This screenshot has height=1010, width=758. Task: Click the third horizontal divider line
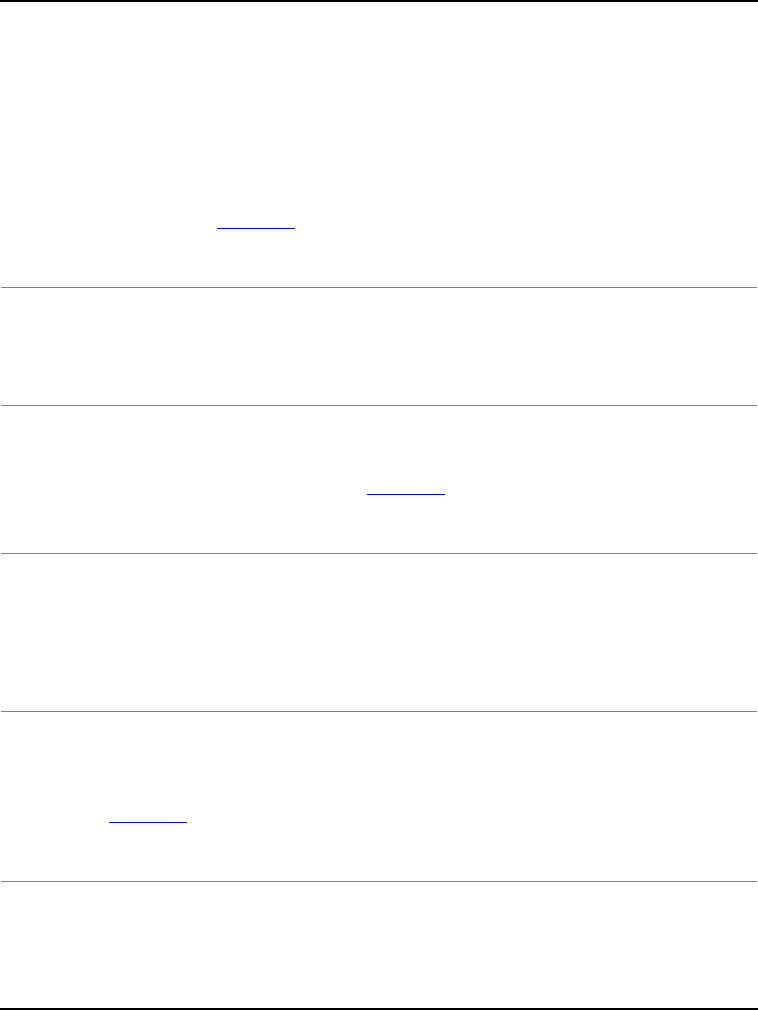[x=379, y=553]
